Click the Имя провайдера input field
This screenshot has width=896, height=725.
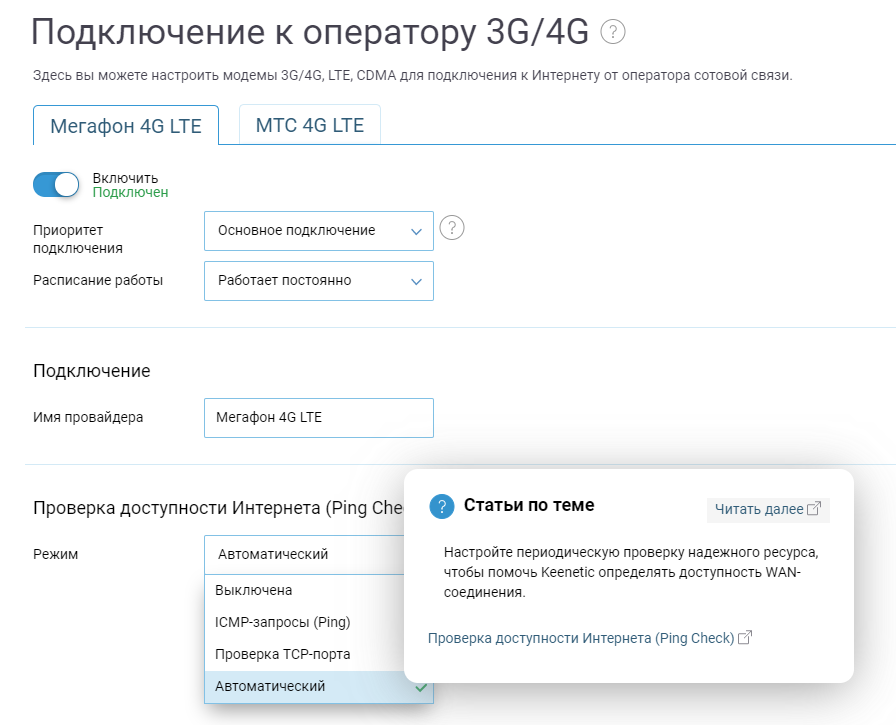(x=319, y=418)
